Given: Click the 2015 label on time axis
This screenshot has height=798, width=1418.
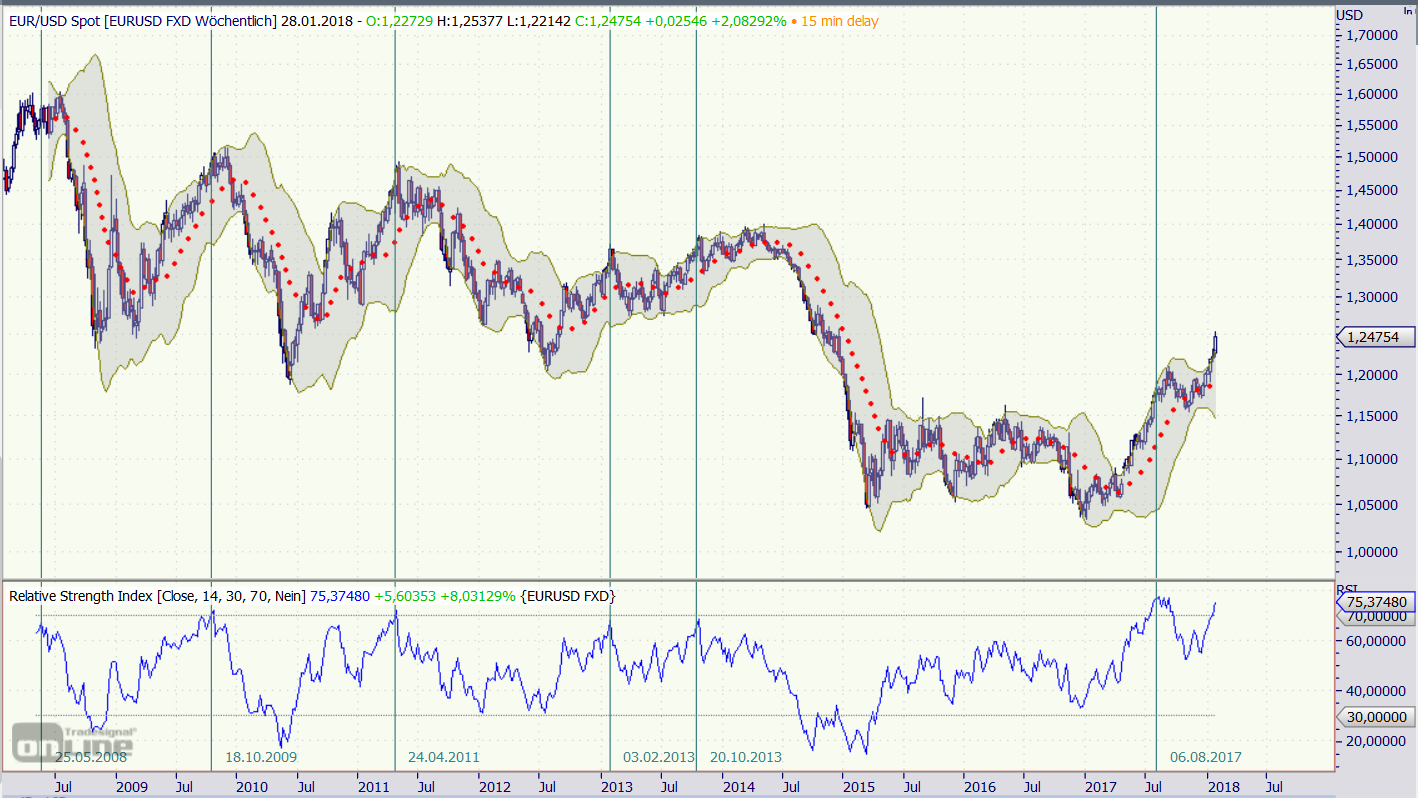Looking at the screenshot, I should pos(859,786).
